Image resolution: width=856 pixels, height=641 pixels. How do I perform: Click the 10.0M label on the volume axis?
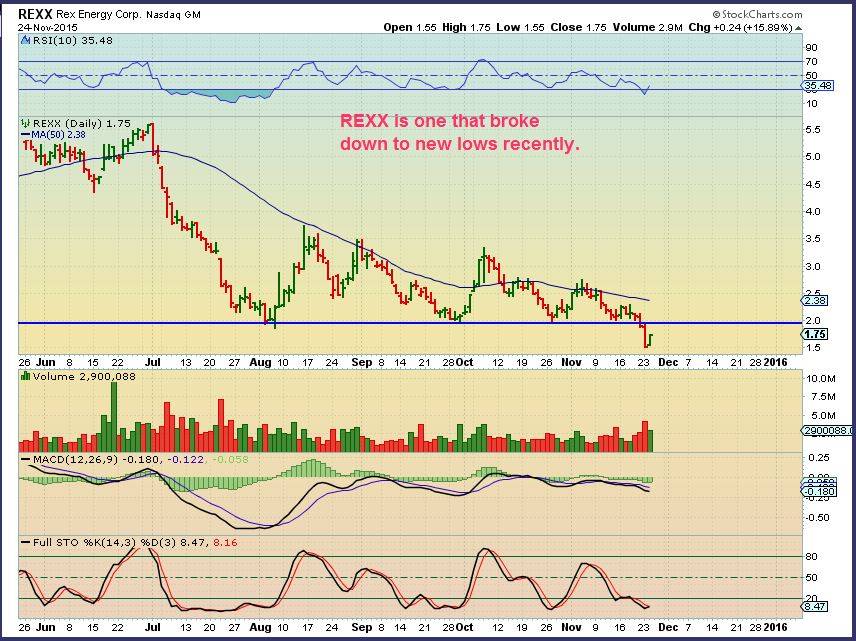pos(821,378)
